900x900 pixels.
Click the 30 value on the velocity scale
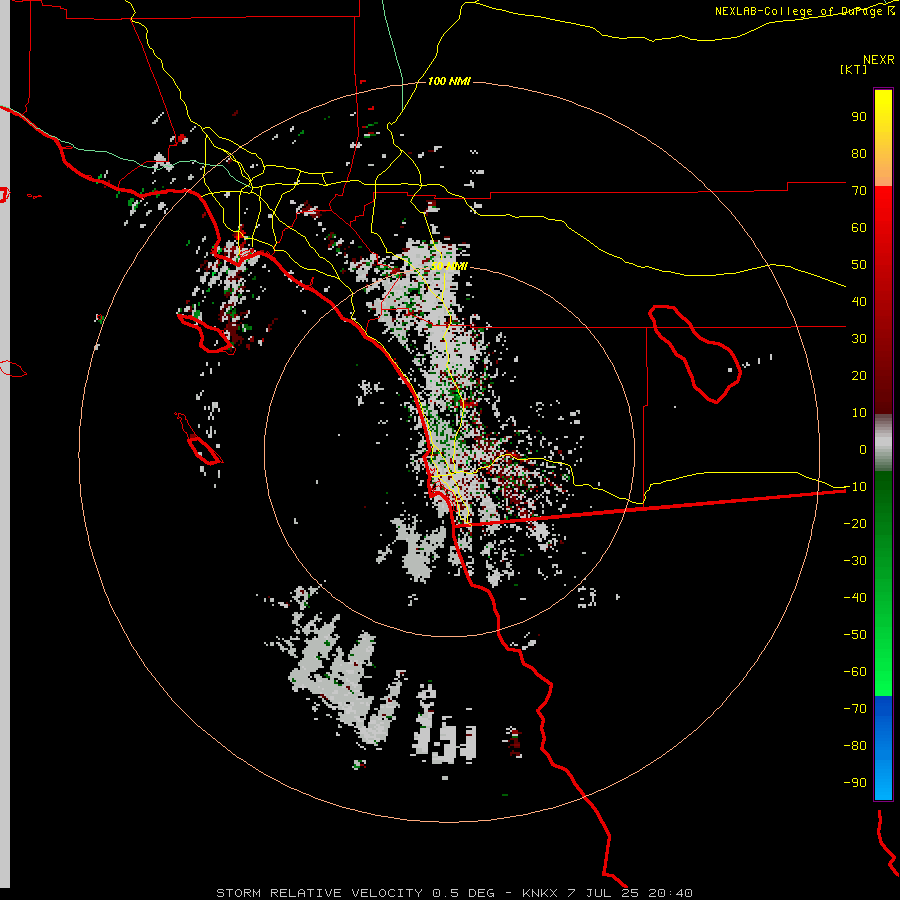(859, 339)
